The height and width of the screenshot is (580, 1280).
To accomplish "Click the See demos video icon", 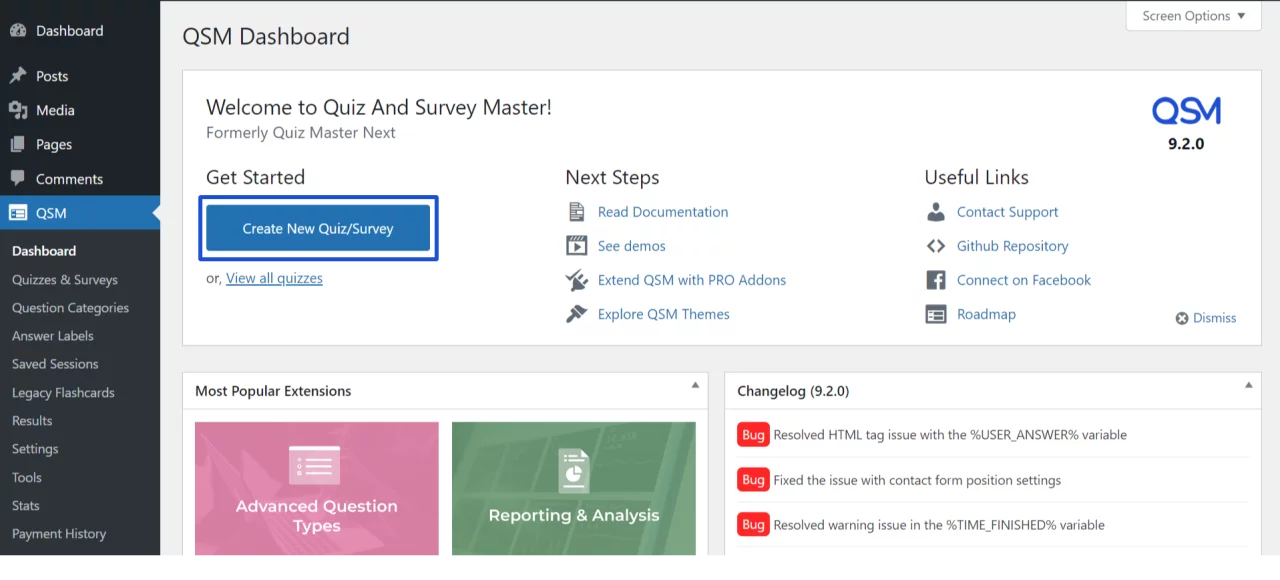I will click(576, 246).
